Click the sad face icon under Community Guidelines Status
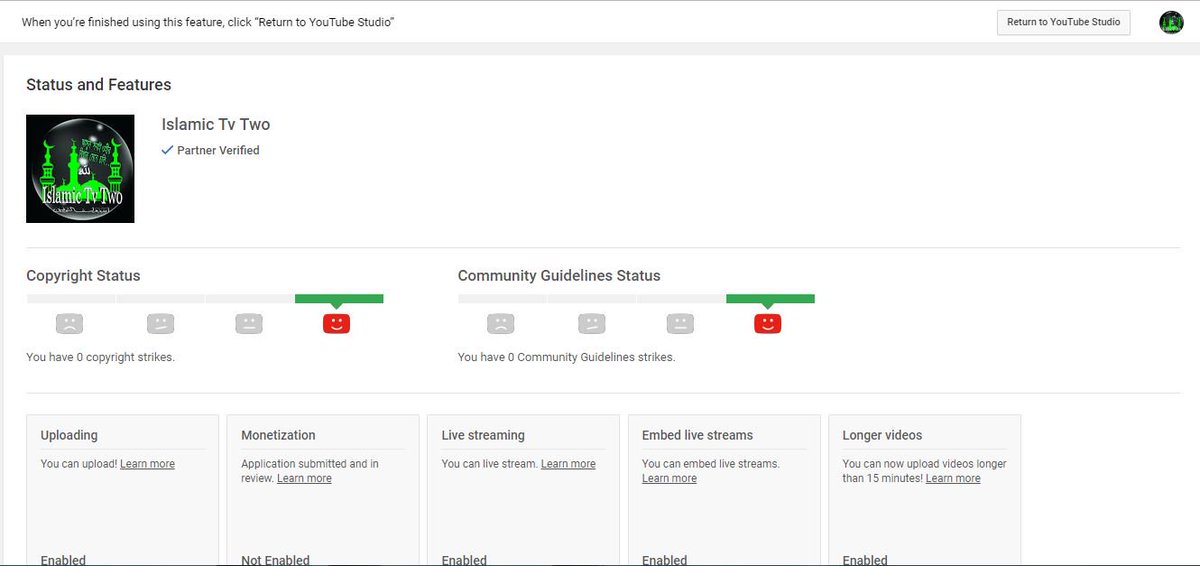 coord(501,323)
